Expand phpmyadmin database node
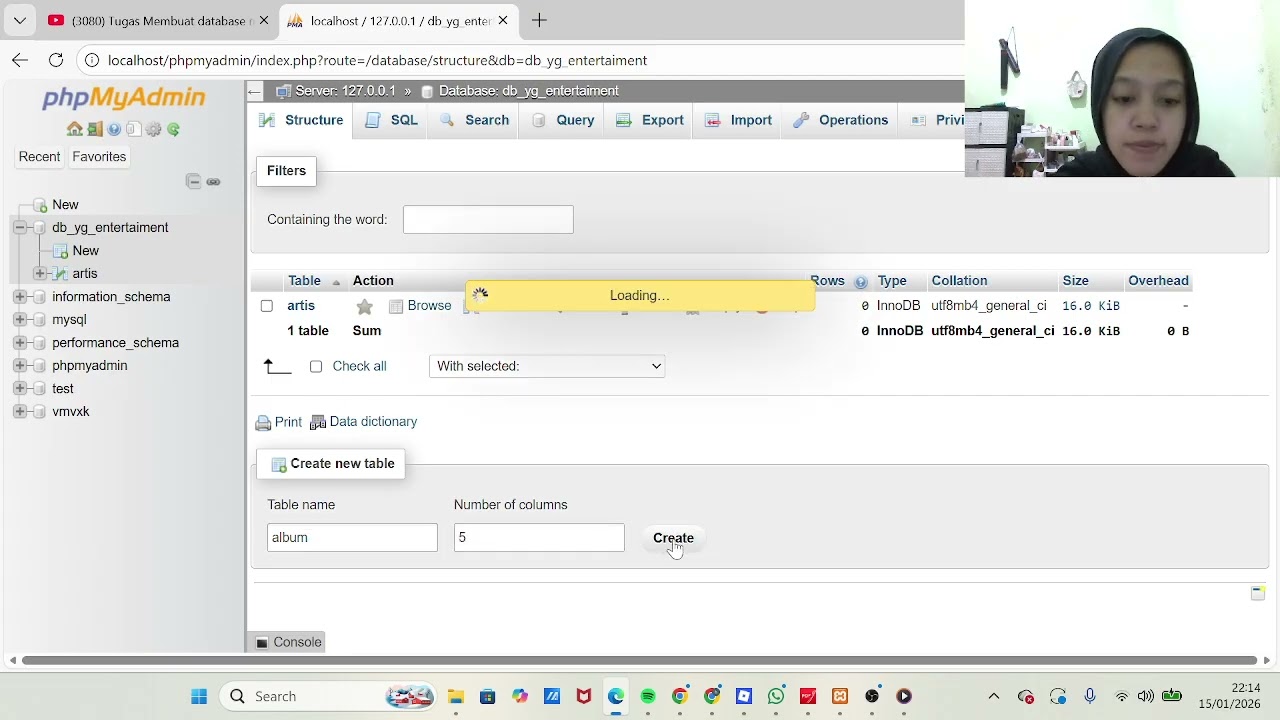This screenshot has height=720, width=1280. (x=20, y=366)
